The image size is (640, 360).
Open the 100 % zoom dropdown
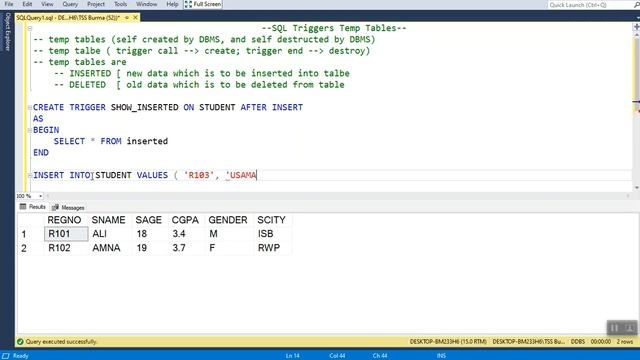coord(40,196)
